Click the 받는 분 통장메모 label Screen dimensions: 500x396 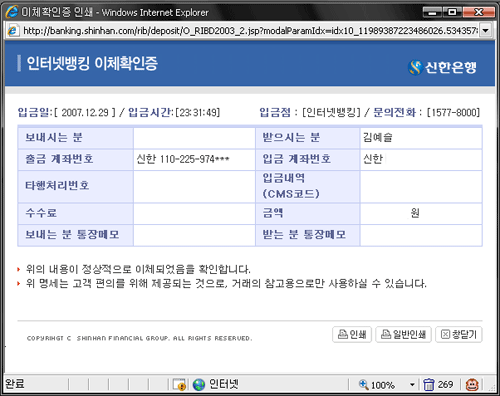[x=304, y=234]
